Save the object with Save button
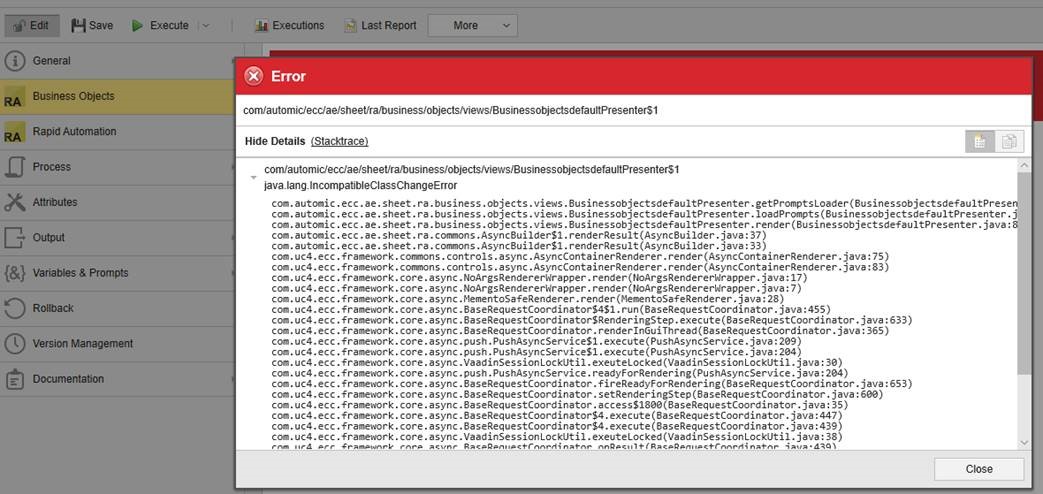The height and width of the screenshot is (494, 1043). pyautogui.click(x=92, y=25)
